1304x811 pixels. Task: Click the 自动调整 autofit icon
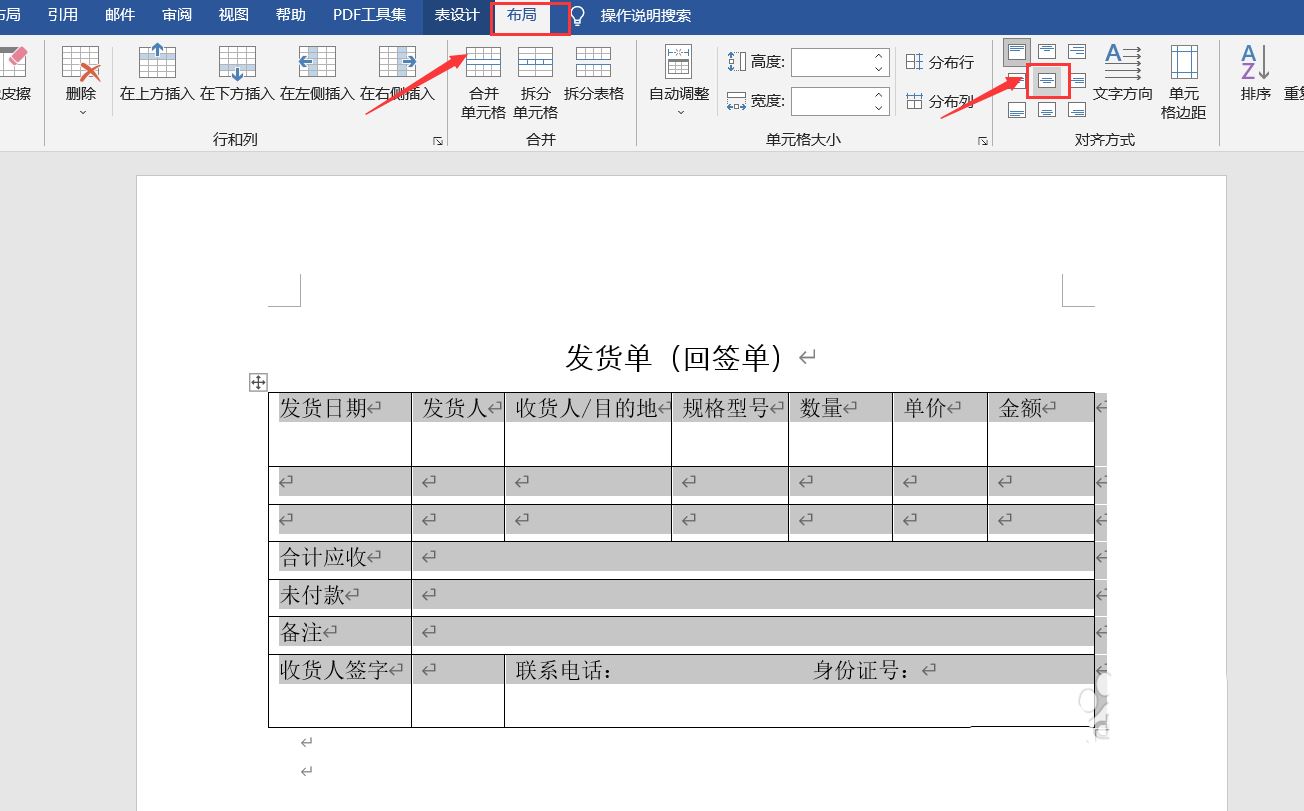point(679,62)
